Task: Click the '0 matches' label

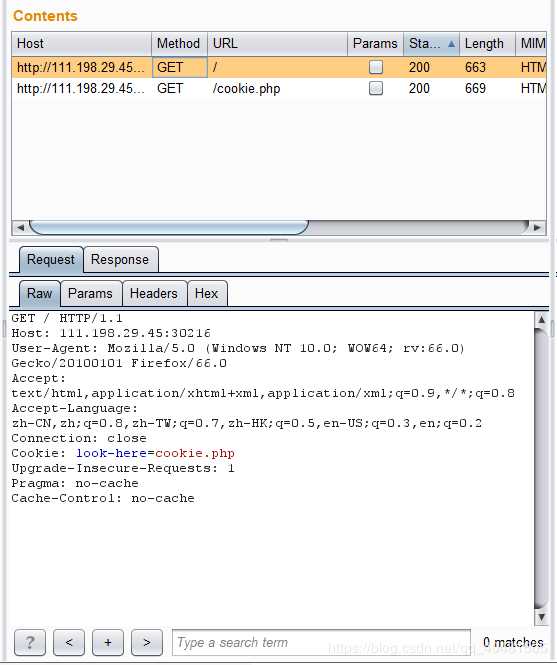Action: point(513,642)
